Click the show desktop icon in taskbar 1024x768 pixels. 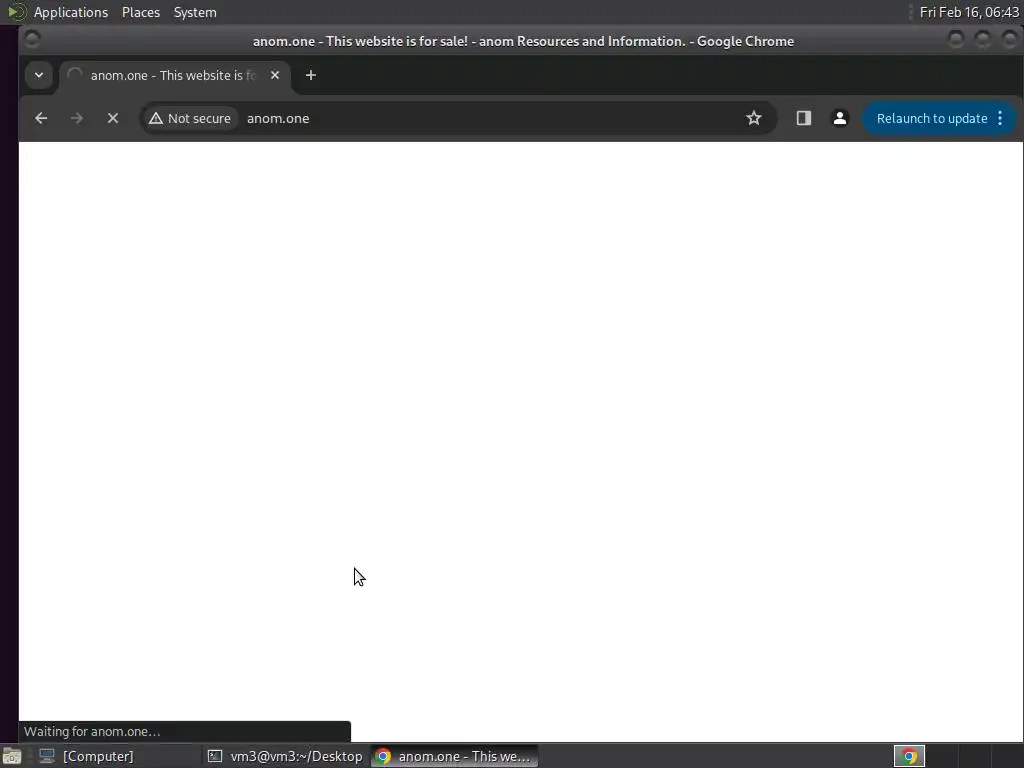pyautogui.click(x=12, y=756)
